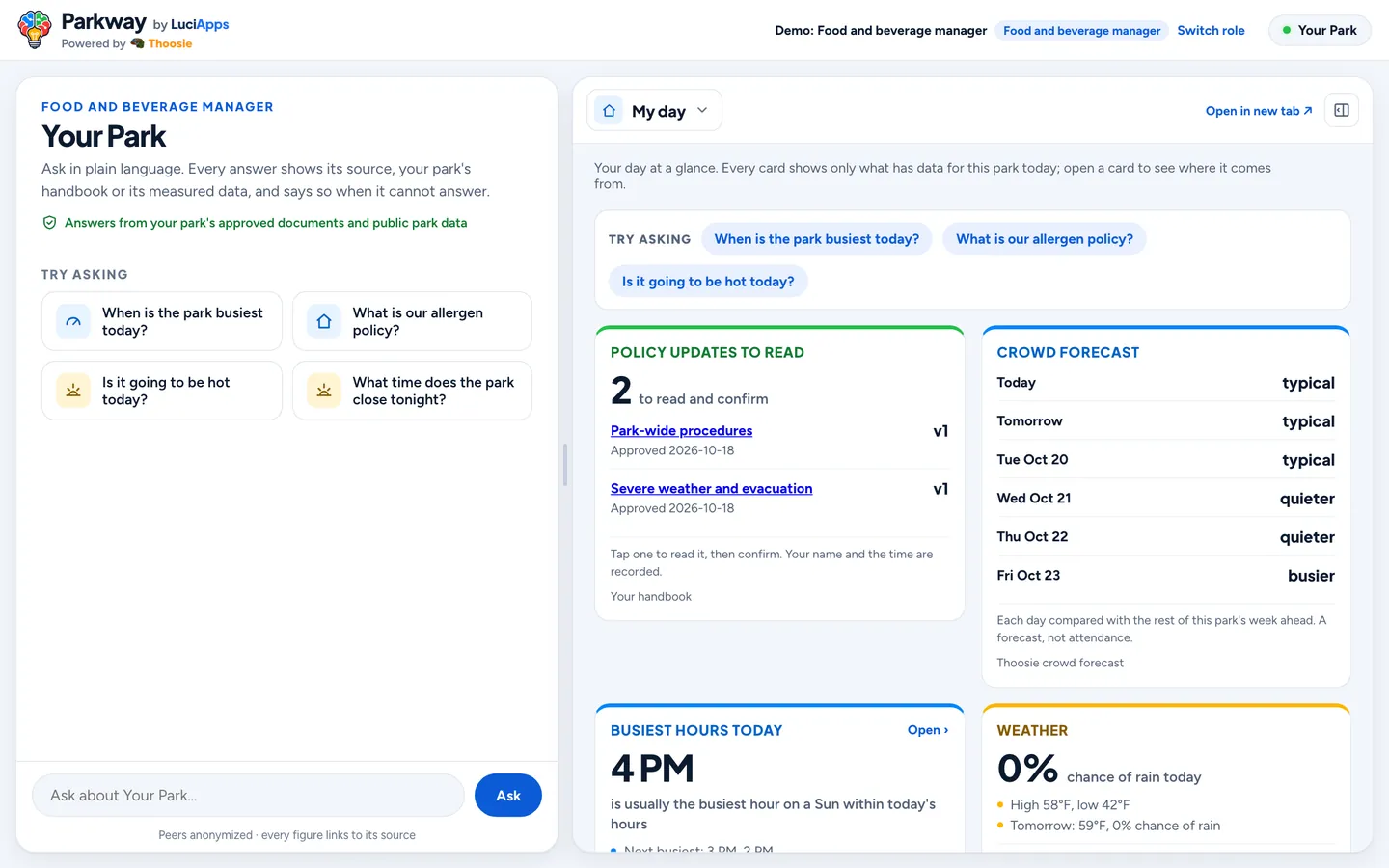Click 'Your handbook' source text in policy card
Screen dimensions: 1389x868
click(651, 597)
